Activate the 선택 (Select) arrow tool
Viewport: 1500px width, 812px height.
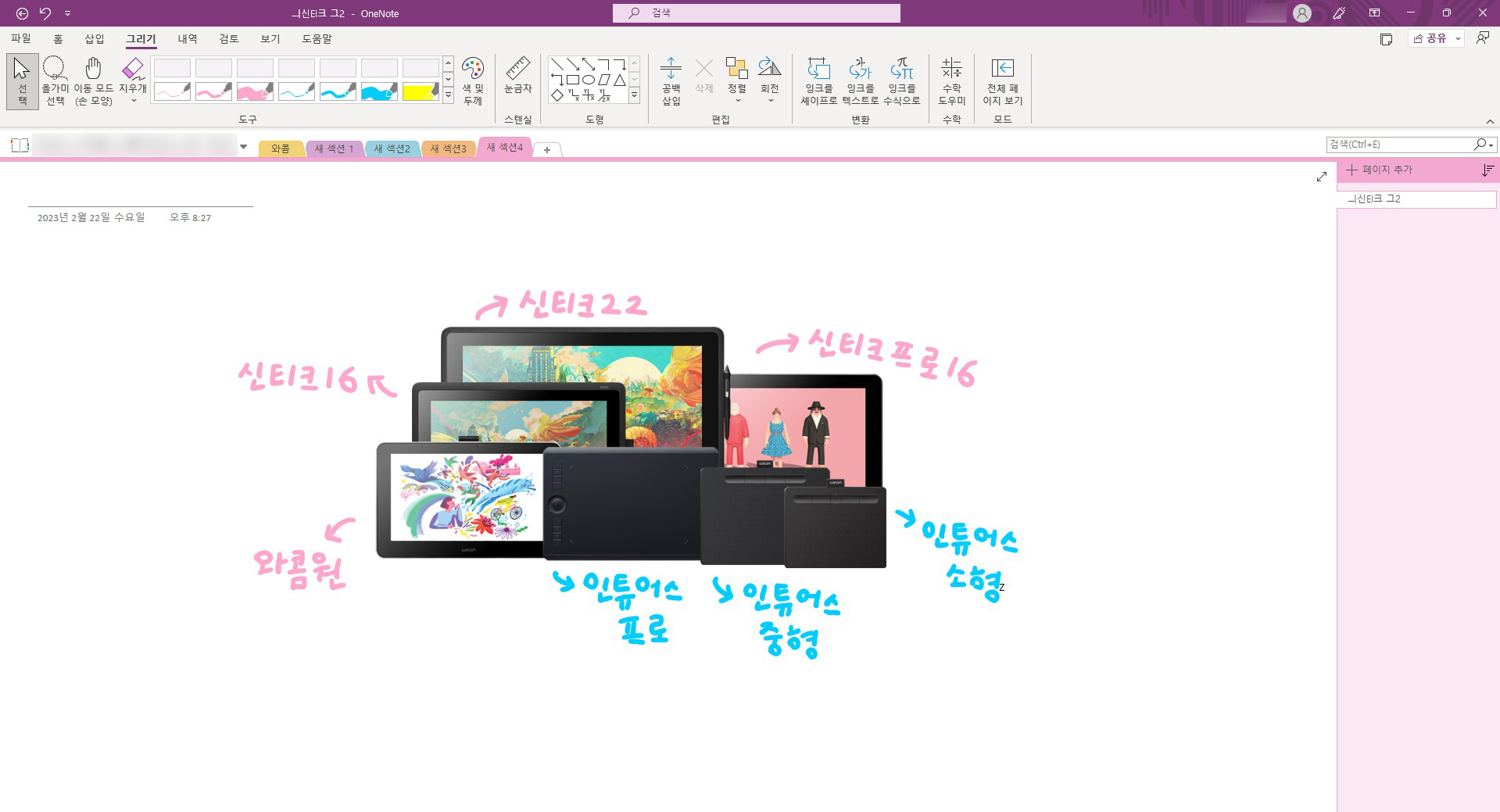click(x=23, y=81)
